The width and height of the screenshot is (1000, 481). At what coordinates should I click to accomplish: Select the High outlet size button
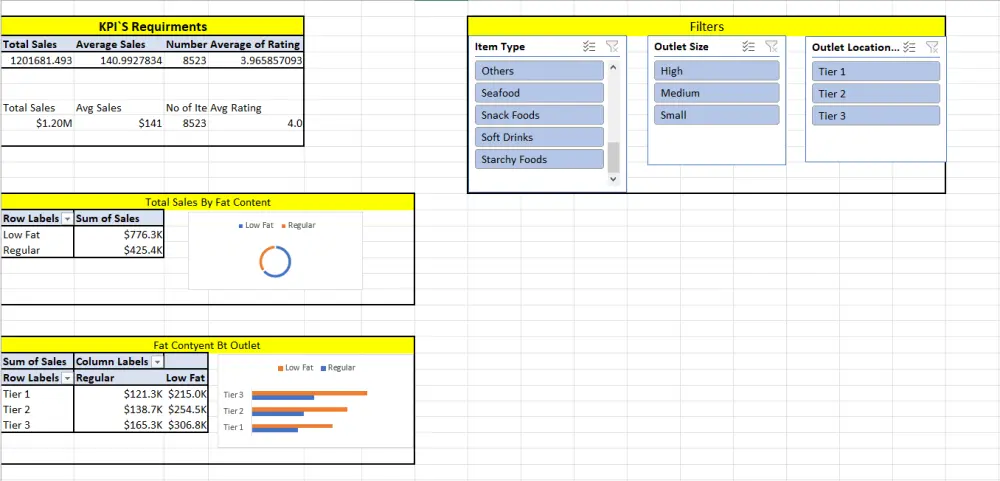coord(717,71)
